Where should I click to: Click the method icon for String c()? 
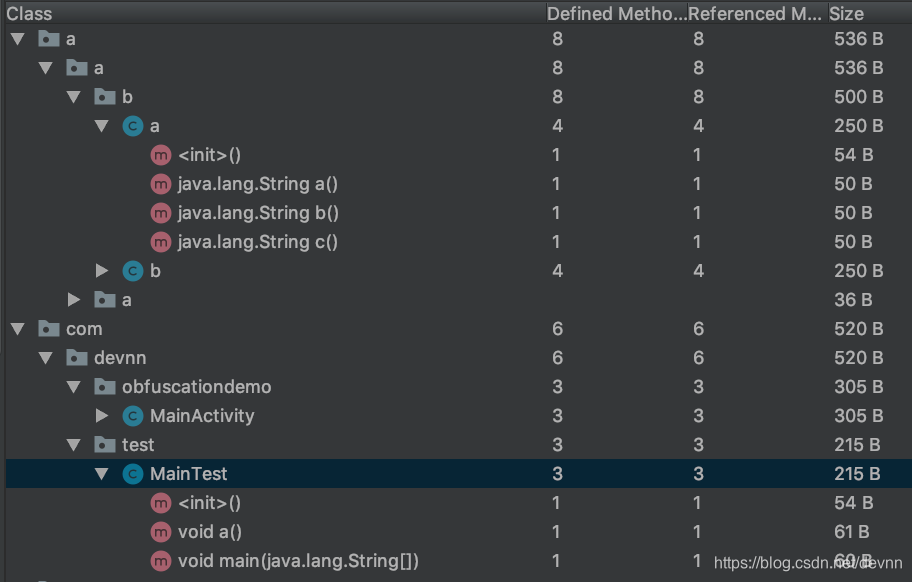pos(160,242)
